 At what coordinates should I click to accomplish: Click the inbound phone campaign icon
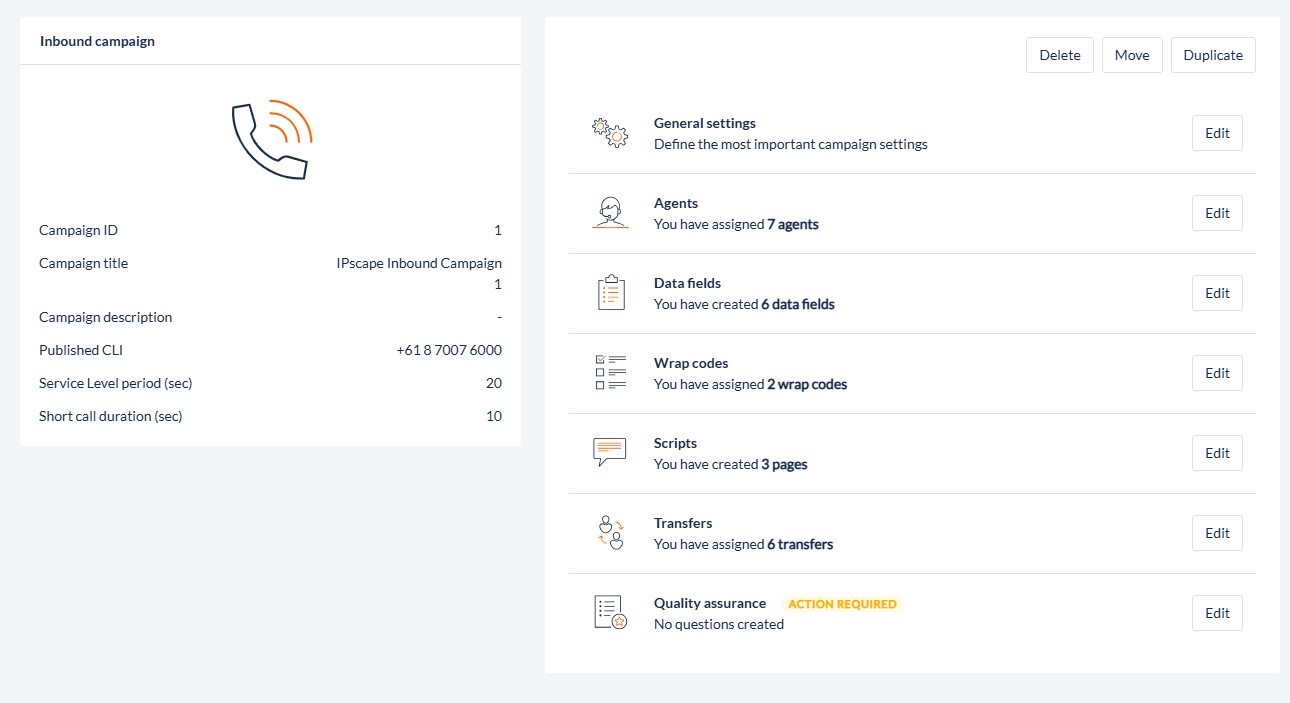click(x=271, y=140)
